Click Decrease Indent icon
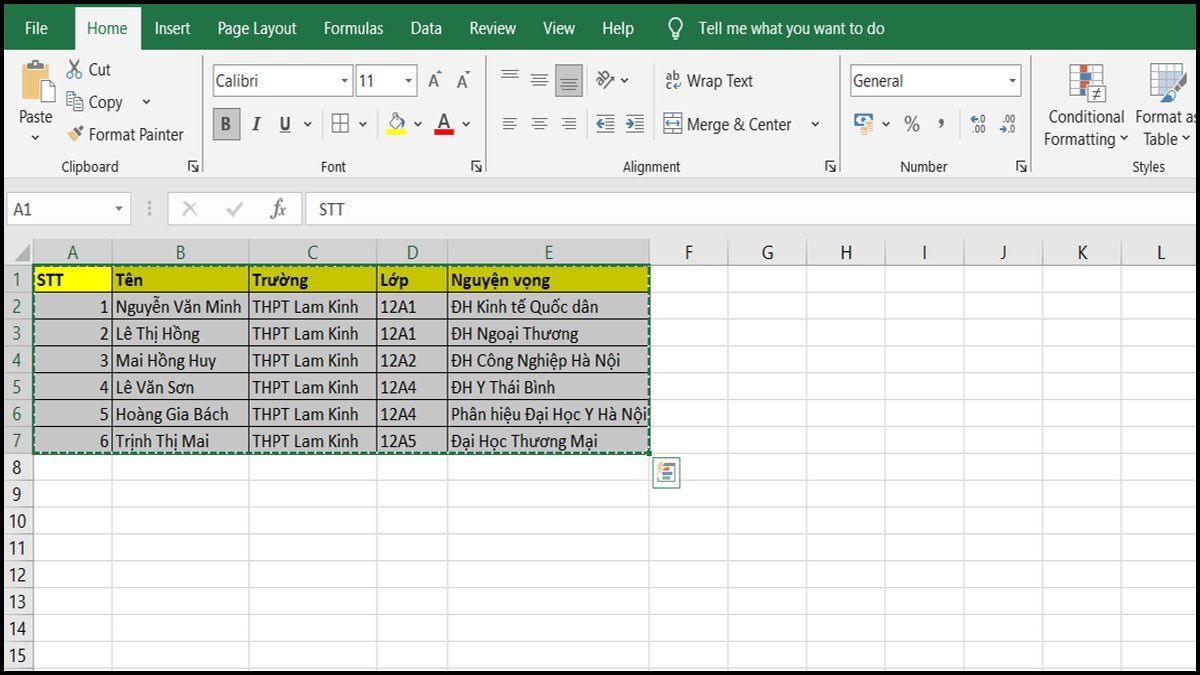 (x=605, y=124)
